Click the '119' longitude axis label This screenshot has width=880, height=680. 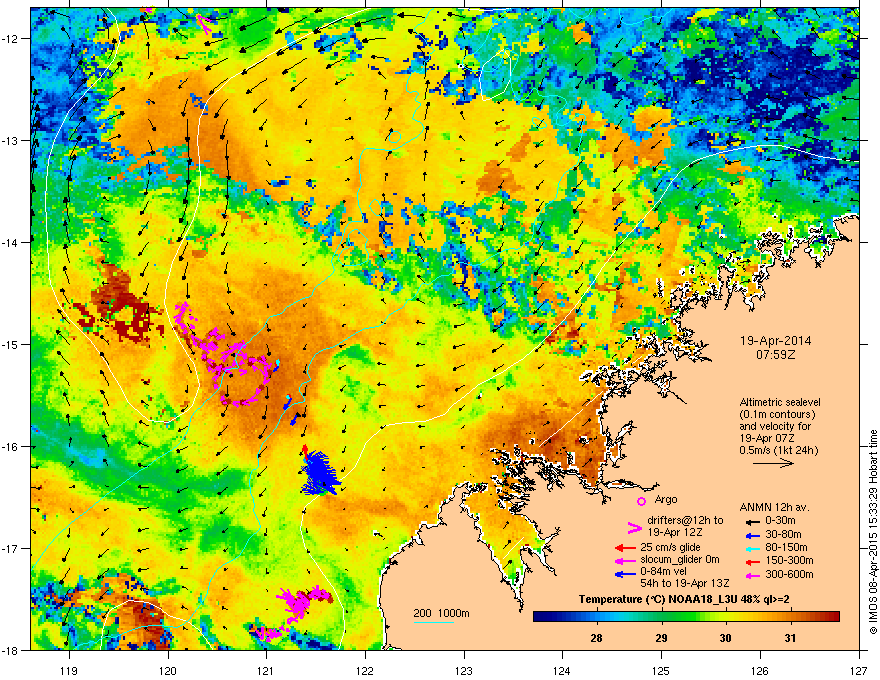click(69, 670)
